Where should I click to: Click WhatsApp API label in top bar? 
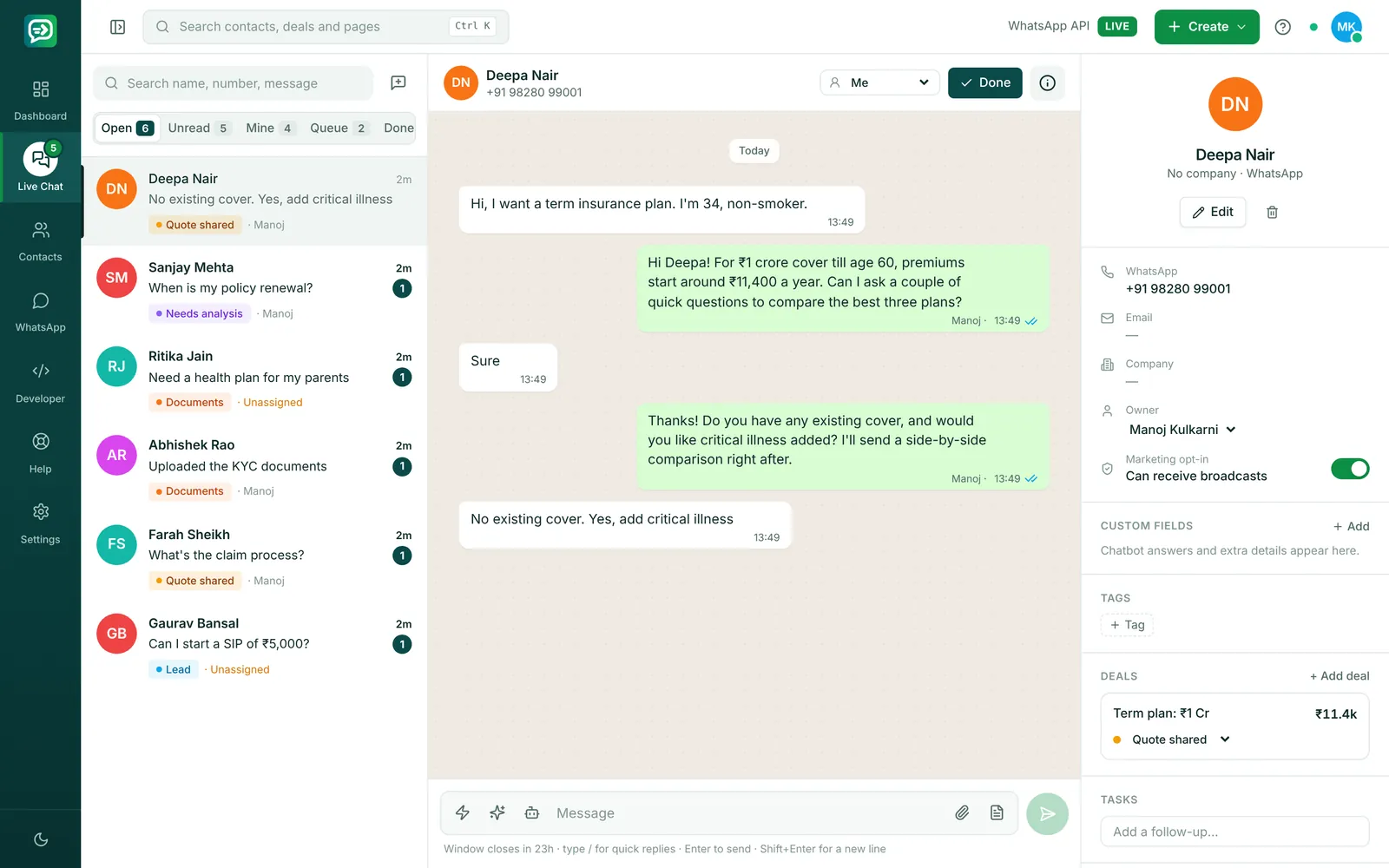1048,26
